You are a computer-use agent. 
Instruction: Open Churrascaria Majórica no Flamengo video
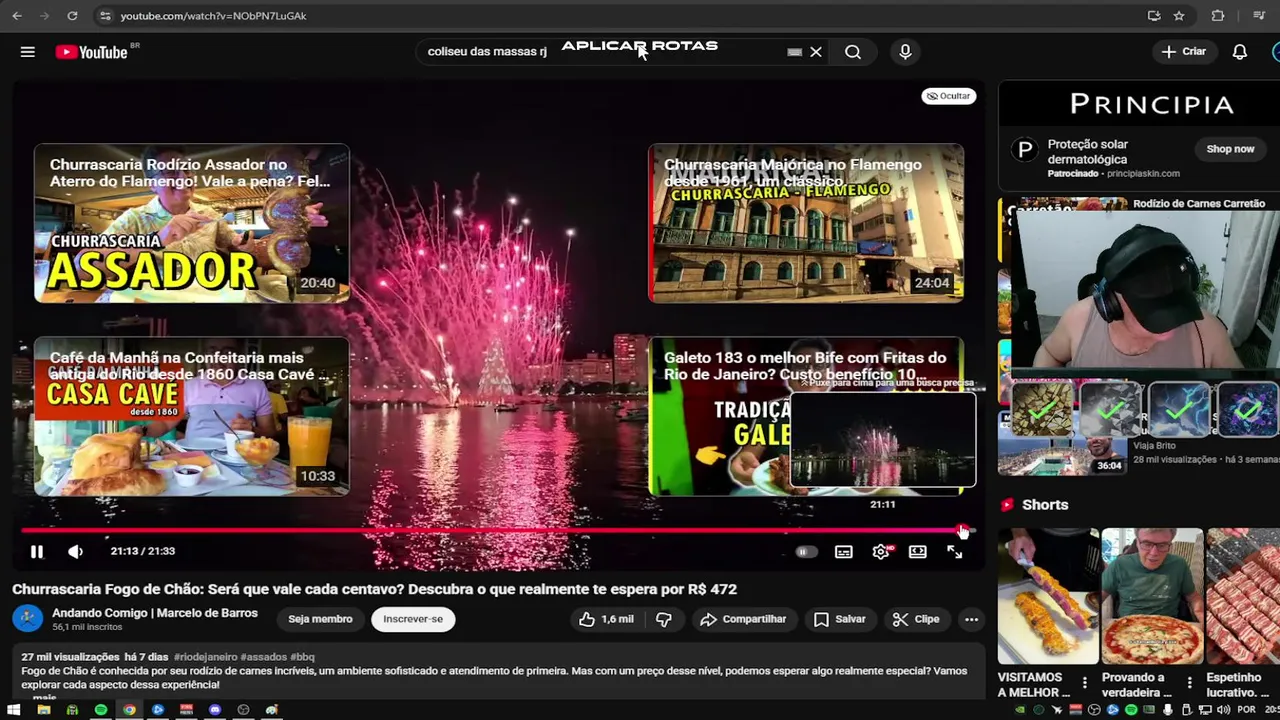[806, 223]
